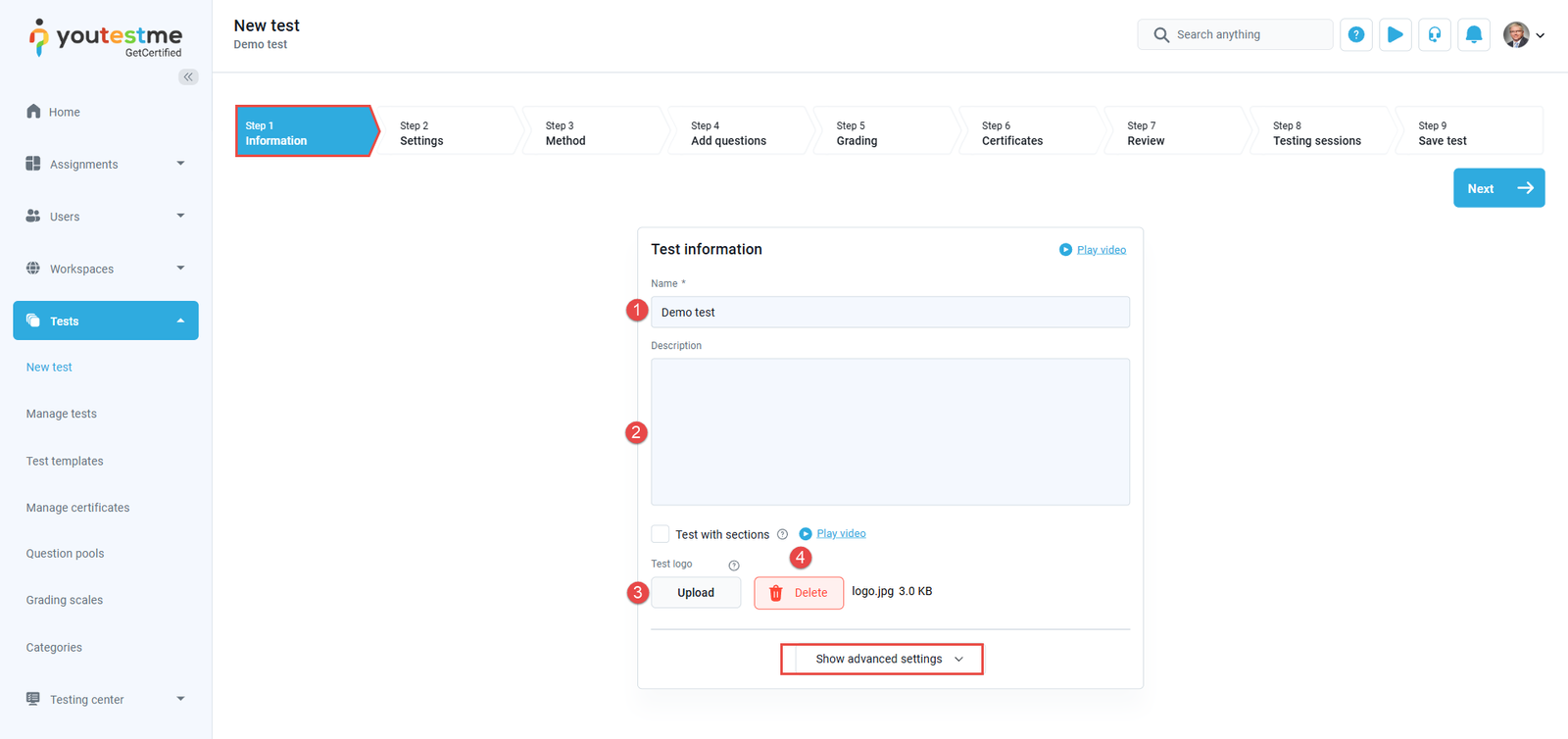Open the notifications bell
Screen dimensions: 1568x739
[x=1473, y=34]
